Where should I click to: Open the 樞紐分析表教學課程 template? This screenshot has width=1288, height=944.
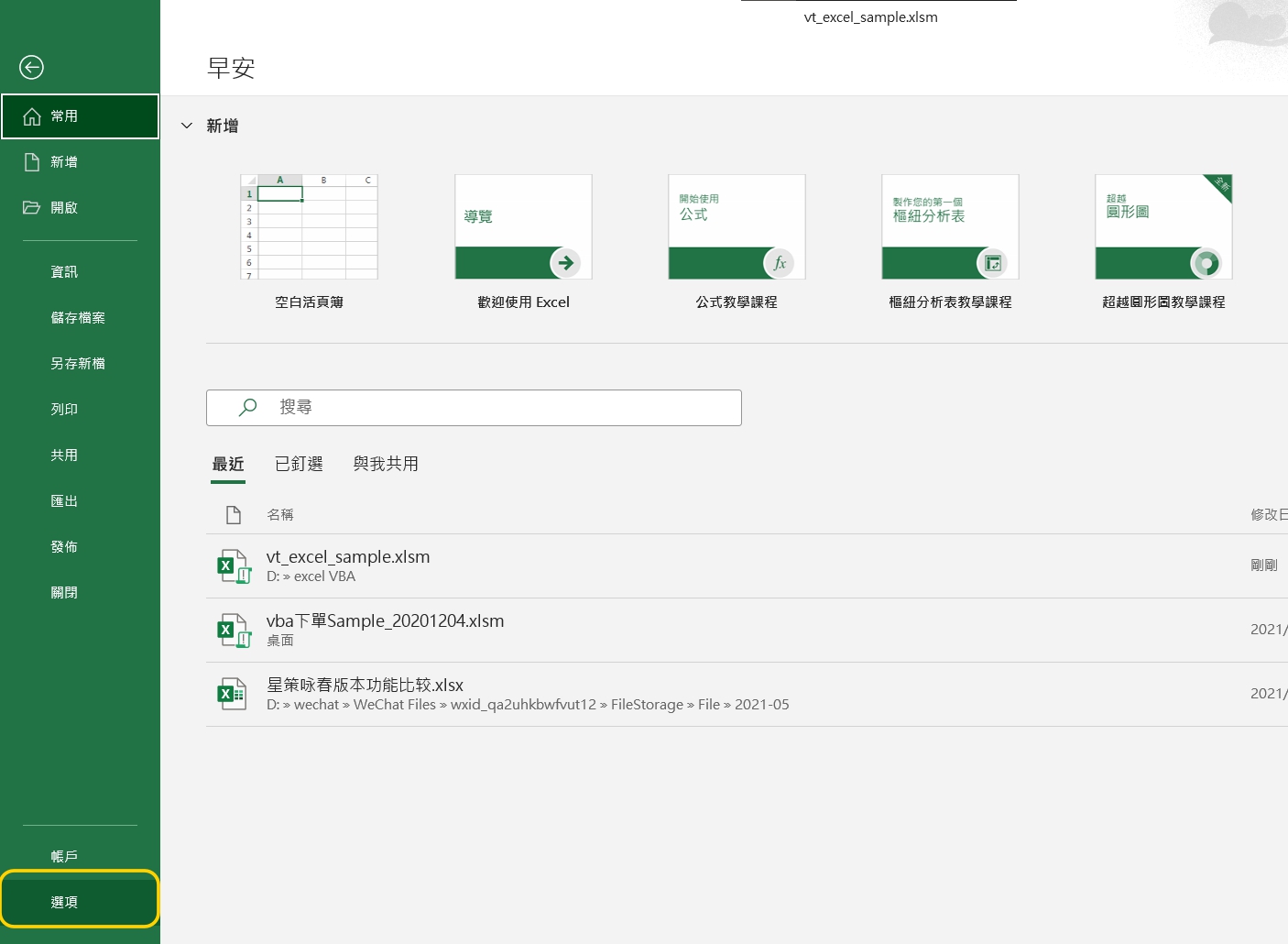[950, 243]
